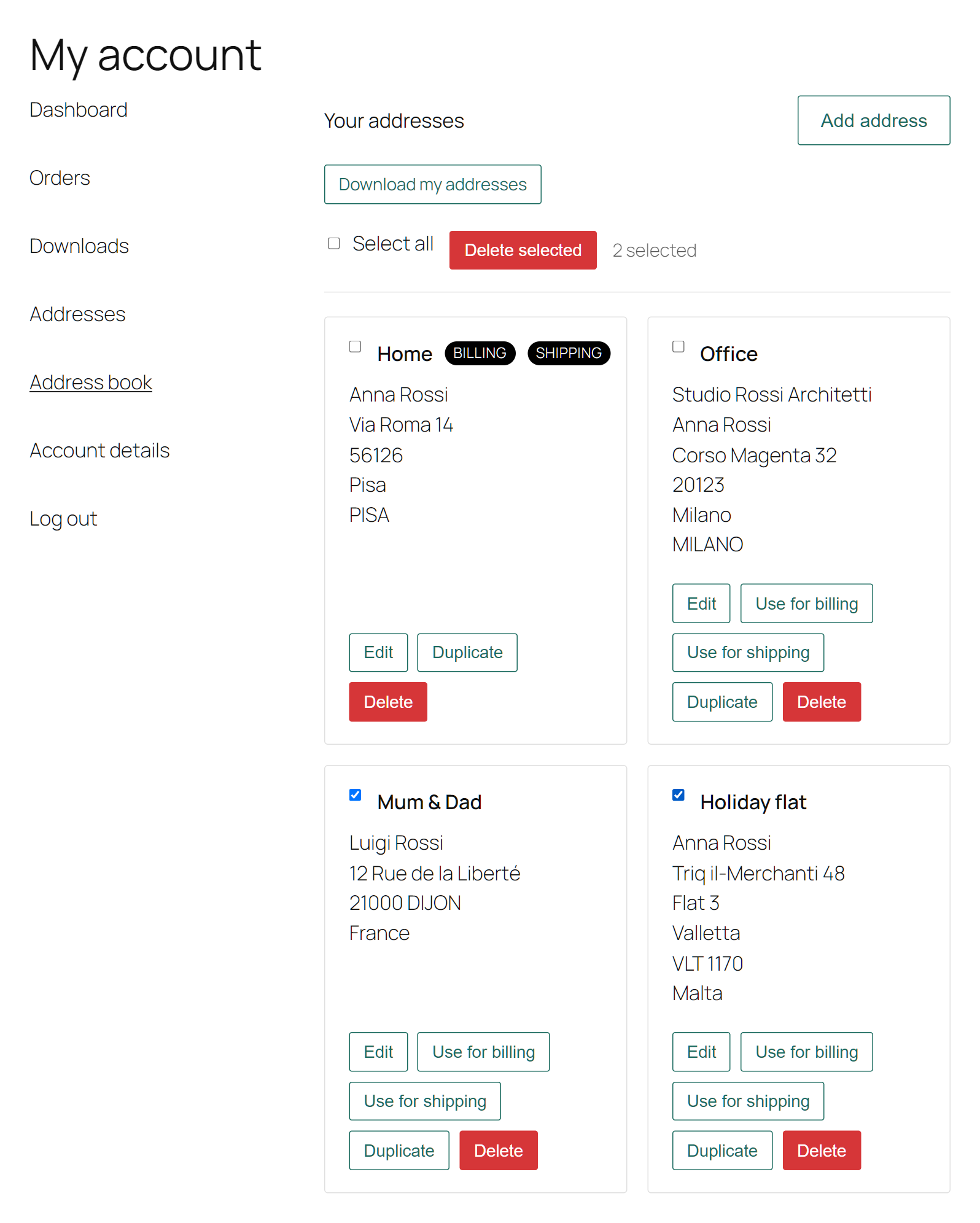
Task: Click '20123' postcode in Office card
Action: pos(698,485)
